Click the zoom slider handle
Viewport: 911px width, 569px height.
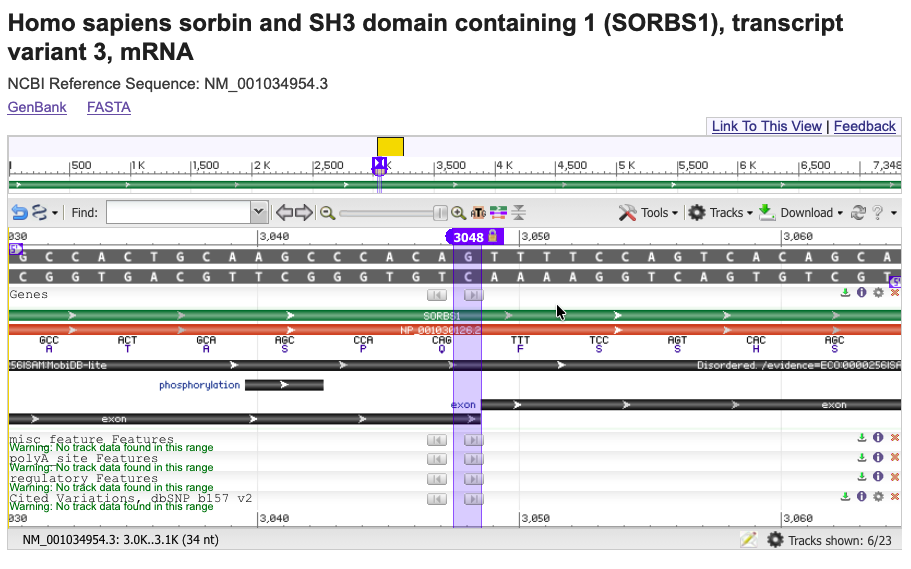(440, 213)
